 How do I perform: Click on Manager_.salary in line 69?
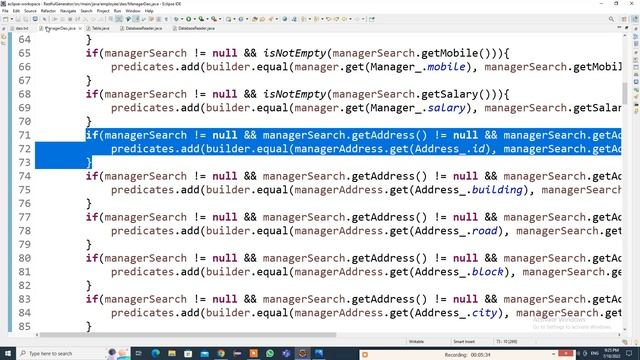[x=418, y=108]
